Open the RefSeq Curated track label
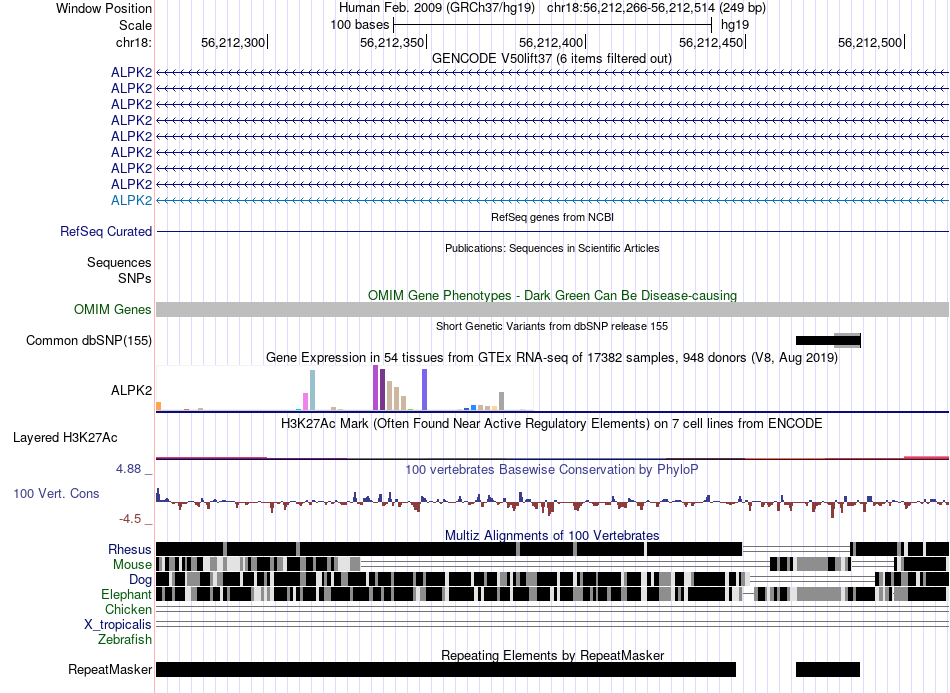The height and width of the screenshot is (693, 950). 105,231
